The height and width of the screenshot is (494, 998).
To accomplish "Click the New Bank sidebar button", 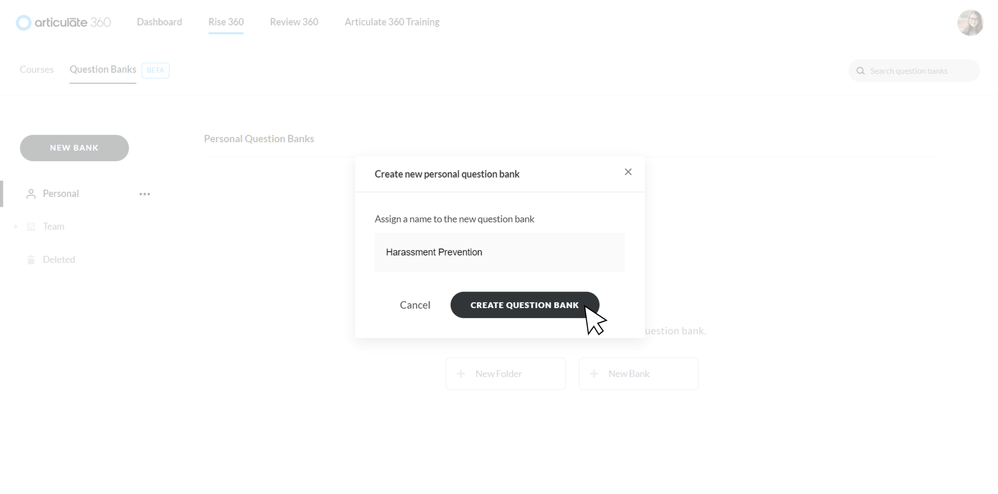I will (x=74, y=148).
